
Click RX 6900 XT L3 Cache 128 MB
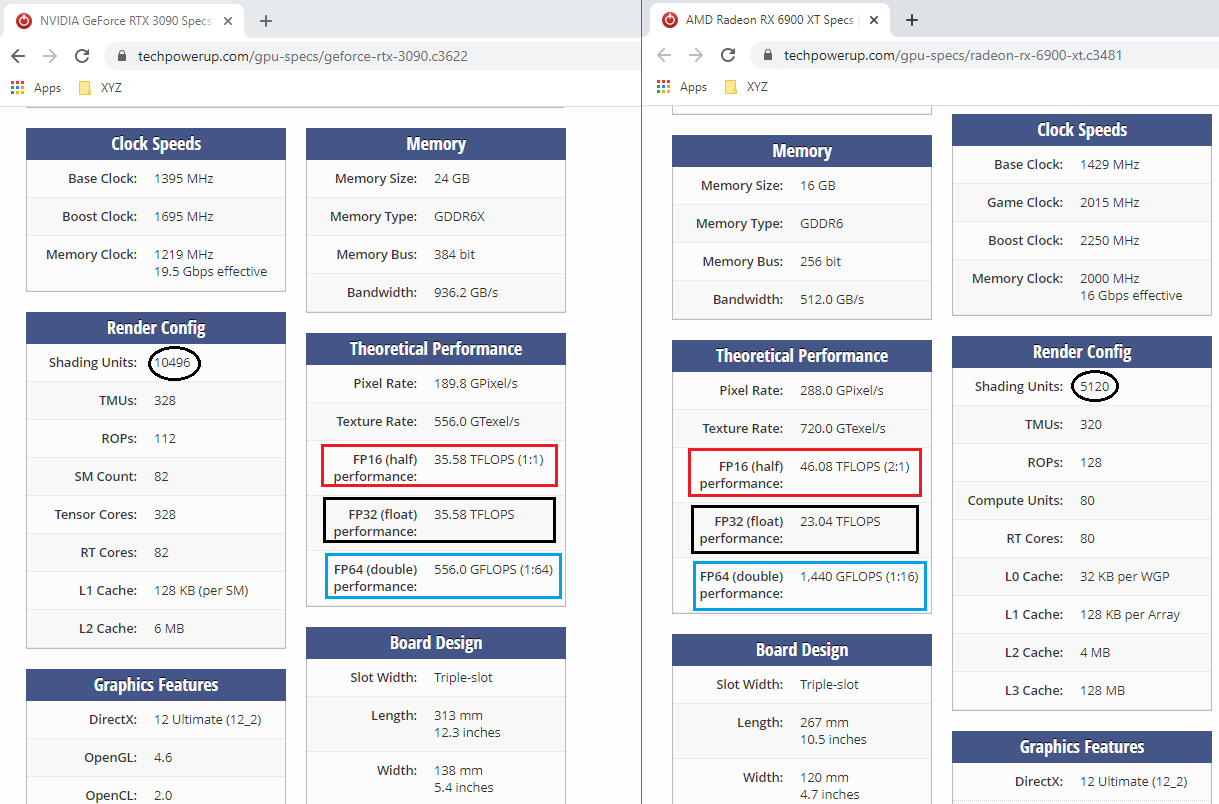1103,690
